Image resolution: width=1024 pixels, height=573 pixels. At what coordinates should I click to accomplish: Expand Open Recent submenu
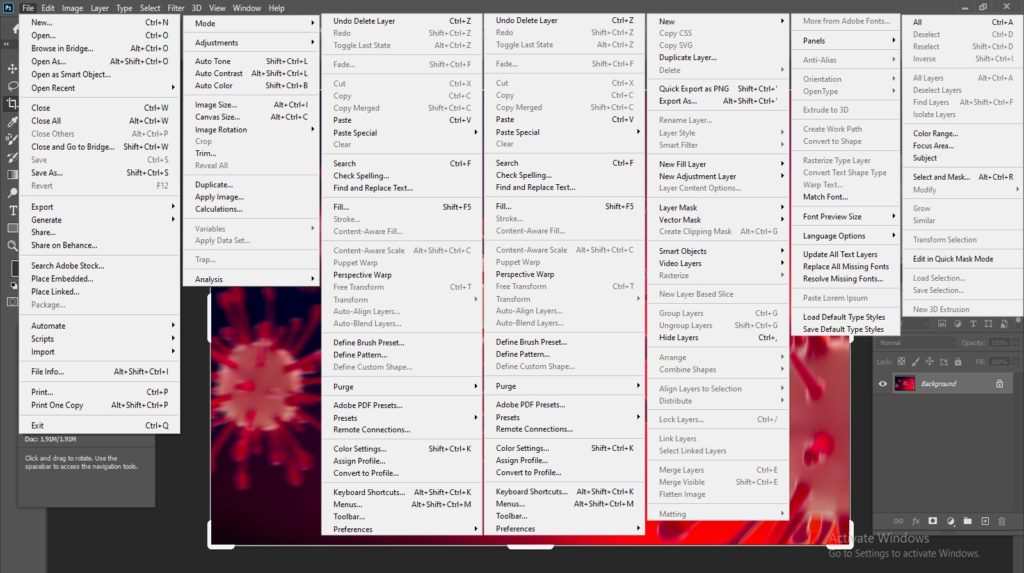coord(100,88)
